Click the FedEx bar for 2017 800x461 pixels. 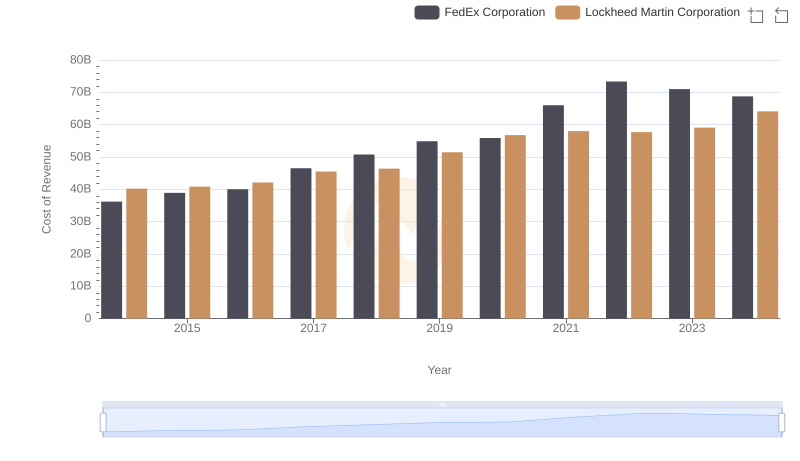pyautogui.click(x=301, y=243)
